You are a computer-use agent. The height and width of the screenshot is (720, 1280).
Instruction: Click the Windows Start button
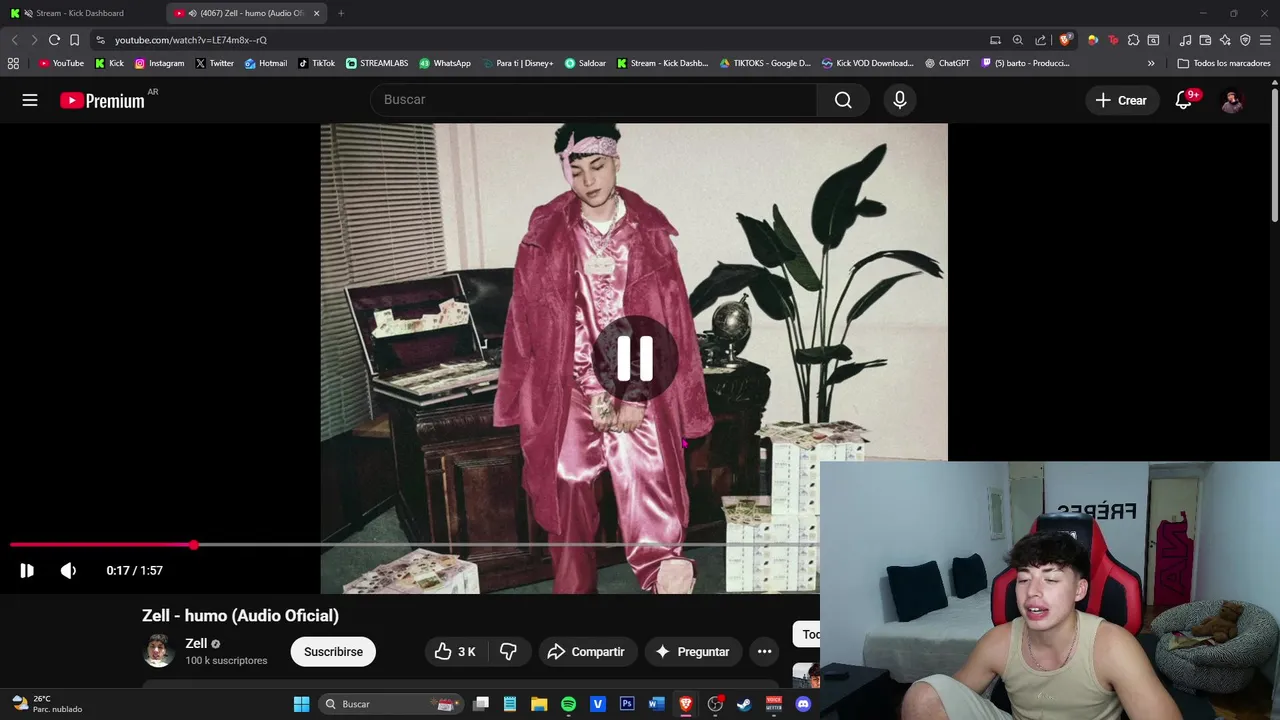coord(301,704)
